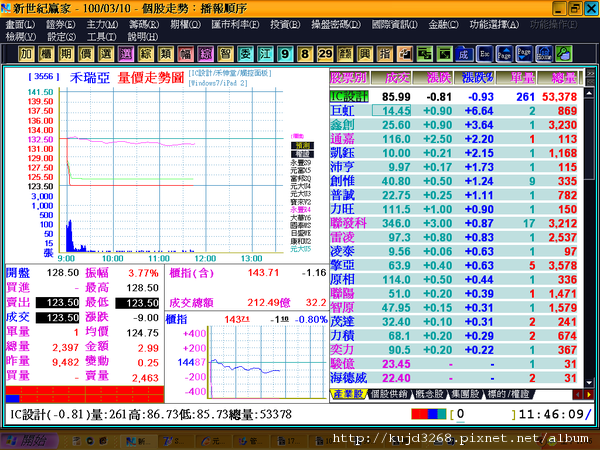
Task: Open the 工具(T) menu
Action: [102, 37]
